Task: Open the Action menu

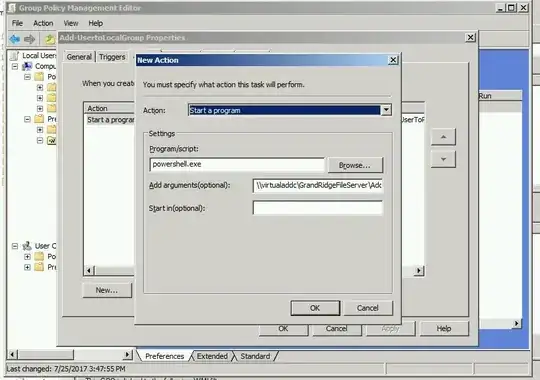Action: [x=43, y=23]
